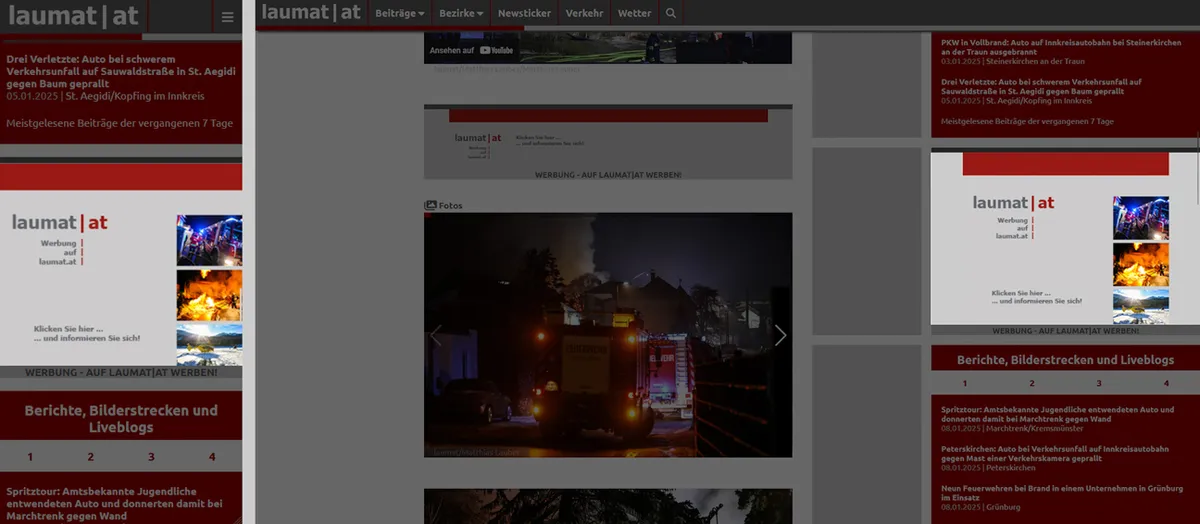The width and height of the screenshot is (1200, 524).
Task: Select the Wetter menu item
Action: click(x=634, y=14)
